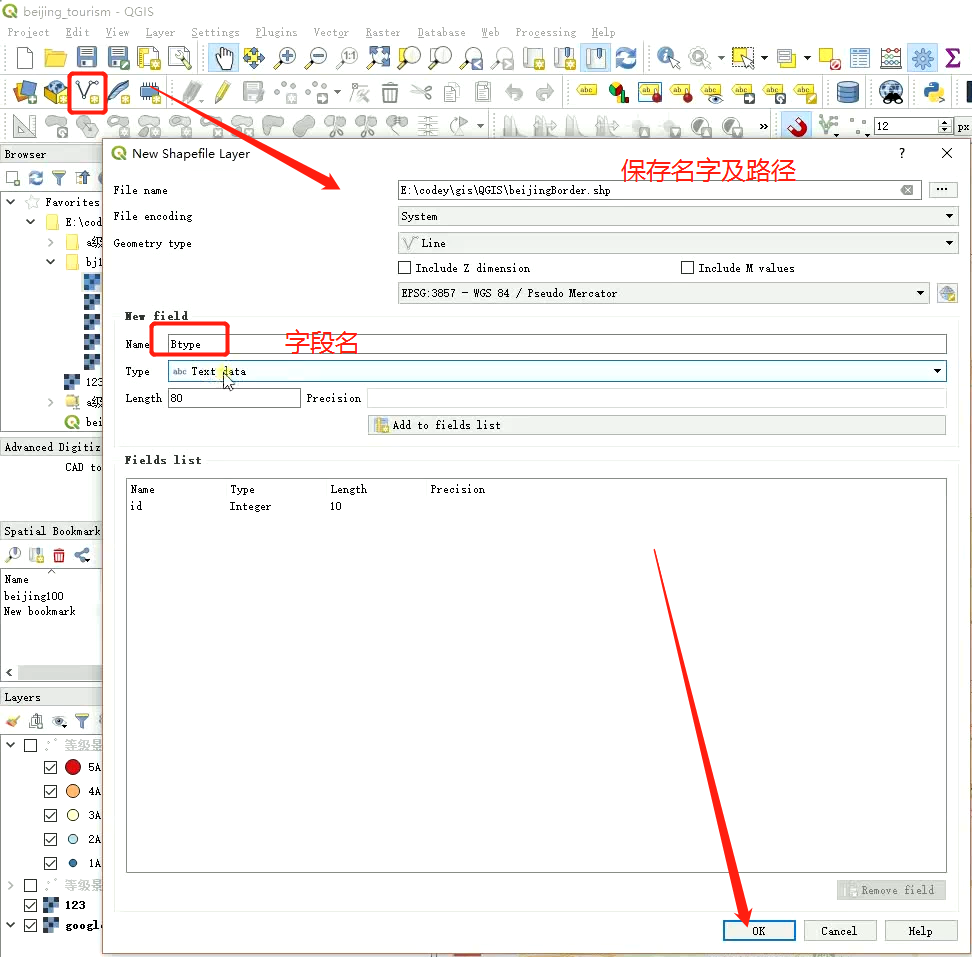972x957 pixels.
Task: Refresh the Browser panel
Action: 36,179
